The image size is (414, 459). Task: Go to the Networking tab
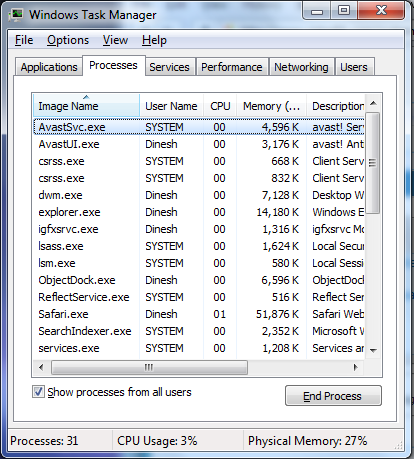coord(301,67)
